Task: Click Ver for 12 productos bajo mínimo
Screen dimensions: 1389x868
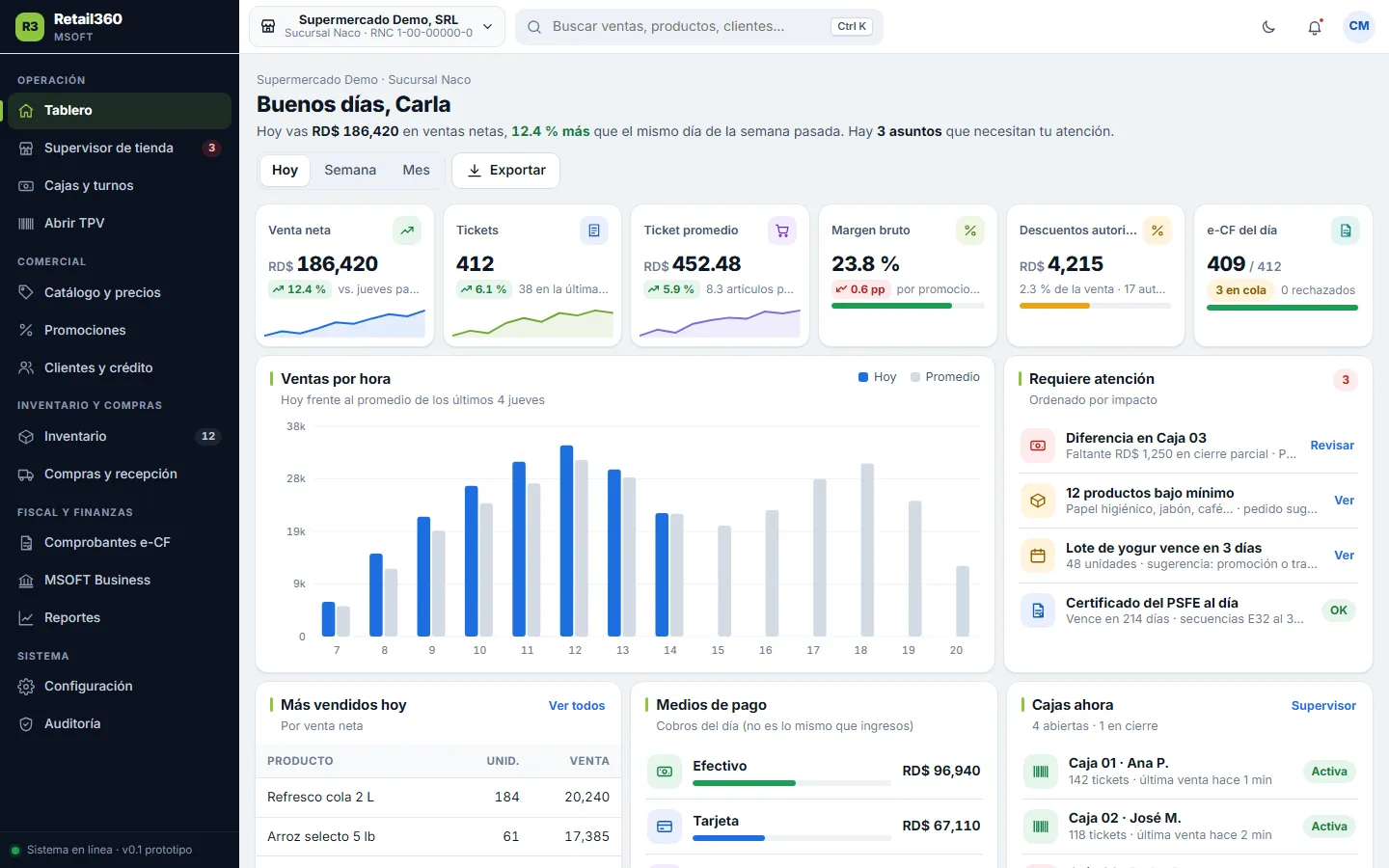Action: [x=1345, y=501]
